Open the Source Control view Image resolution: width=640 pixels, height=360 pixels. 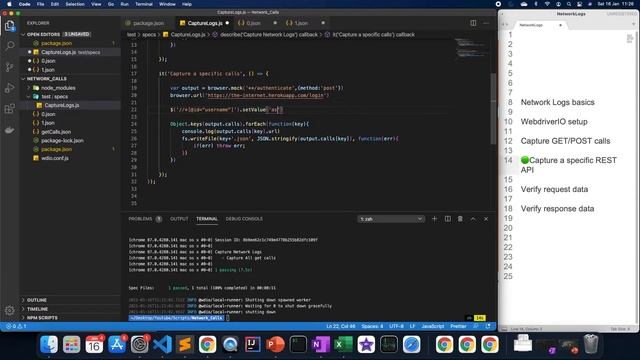pos(9,67)
